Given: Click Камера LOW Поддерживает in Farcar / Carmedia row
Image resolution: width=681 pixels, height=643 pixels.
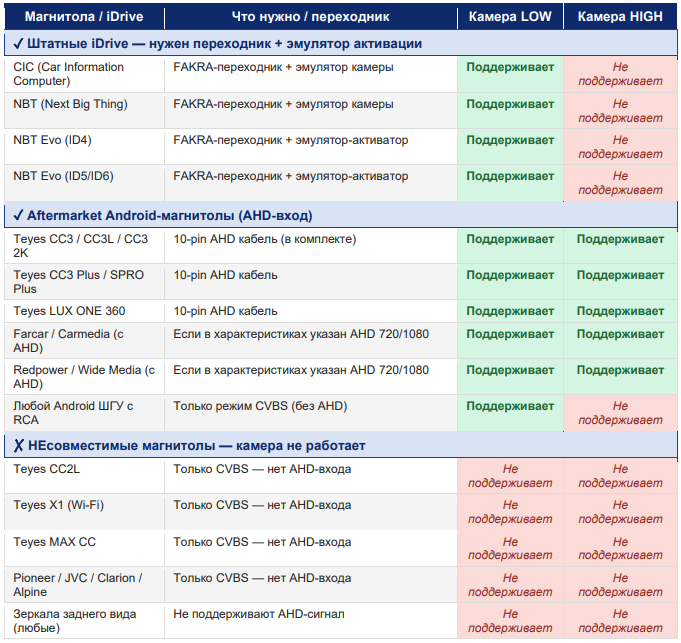Looking at the screenshot, I should tap(510, 341).
